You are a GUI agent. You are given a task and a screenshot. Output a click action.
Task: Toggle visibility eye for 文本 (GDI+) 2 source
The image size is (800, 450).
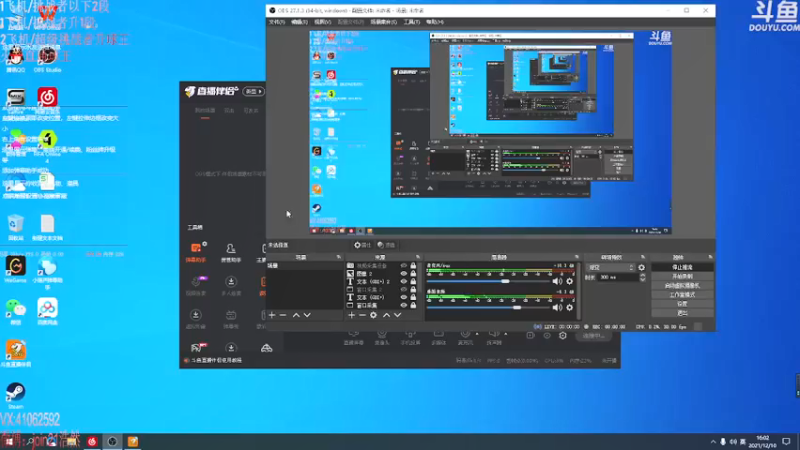404,282
